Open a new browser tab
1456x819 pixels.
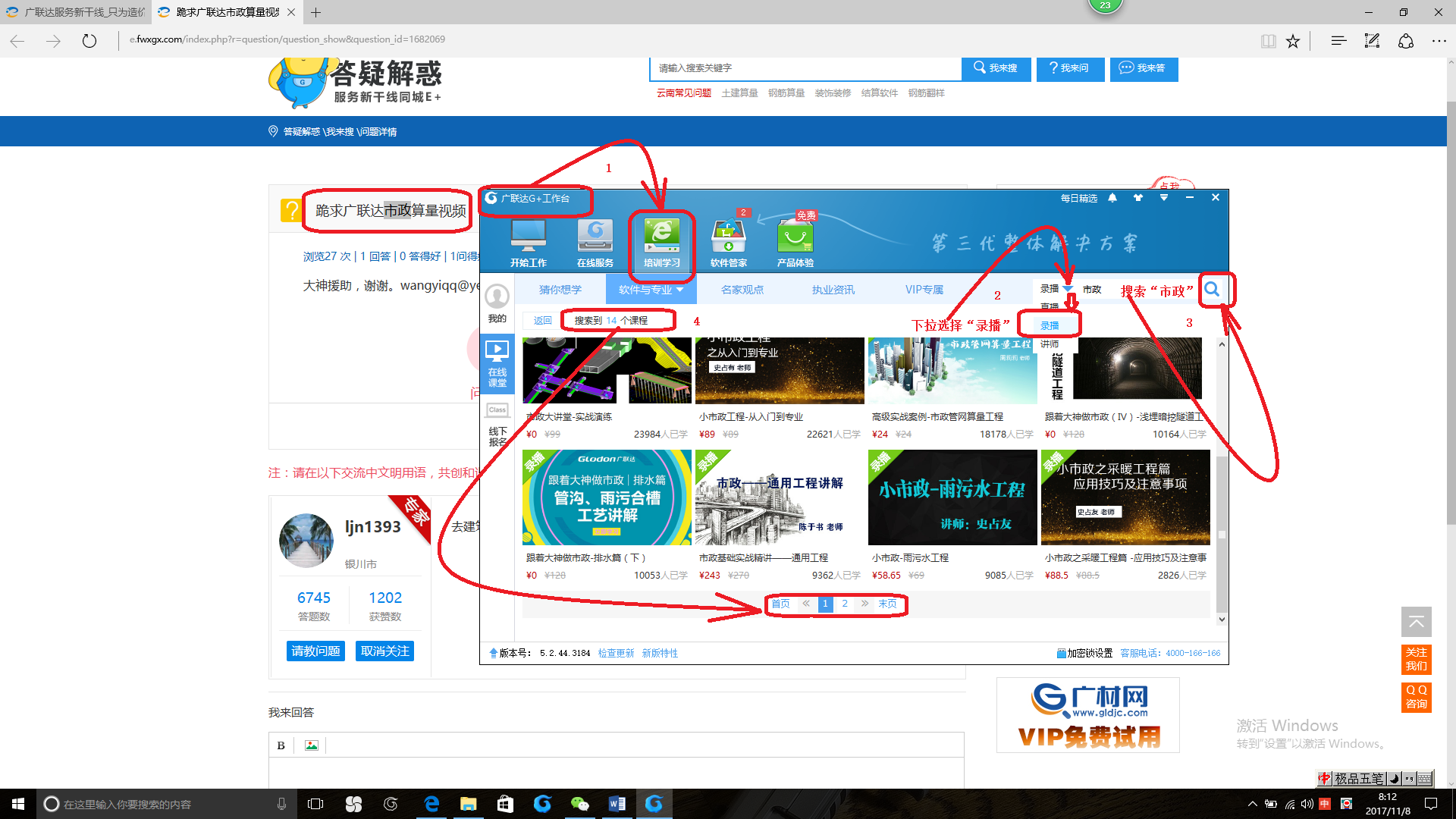[x=316, y=12]
